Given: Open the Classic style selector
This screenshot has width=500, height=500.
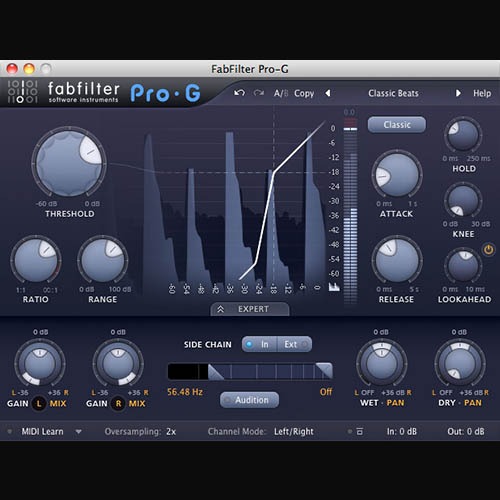Looking at the screenshot, I should [397, 125].
